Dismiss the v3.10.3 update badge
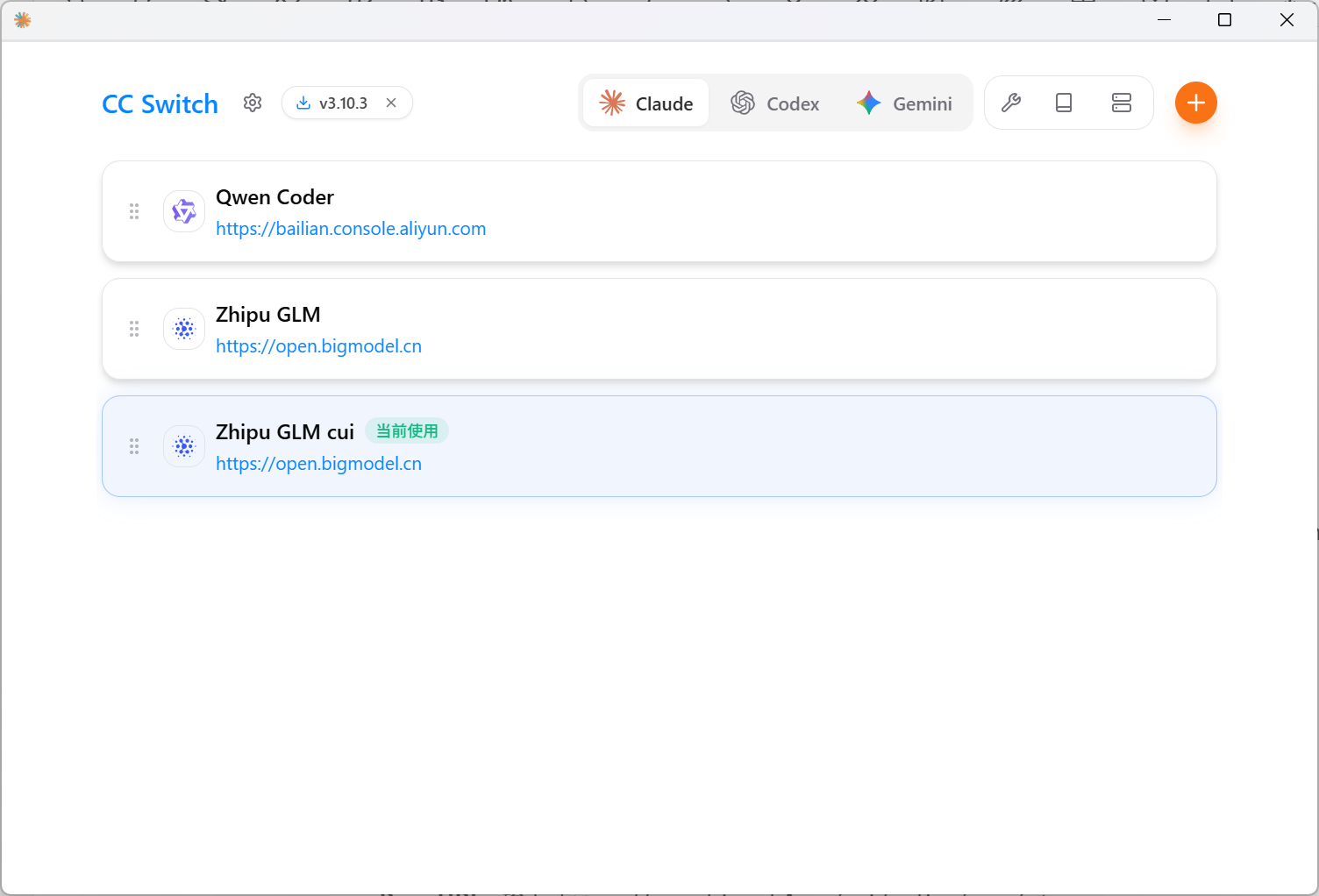Viewport: 1319px width, 896px height. tap(391, 103)
